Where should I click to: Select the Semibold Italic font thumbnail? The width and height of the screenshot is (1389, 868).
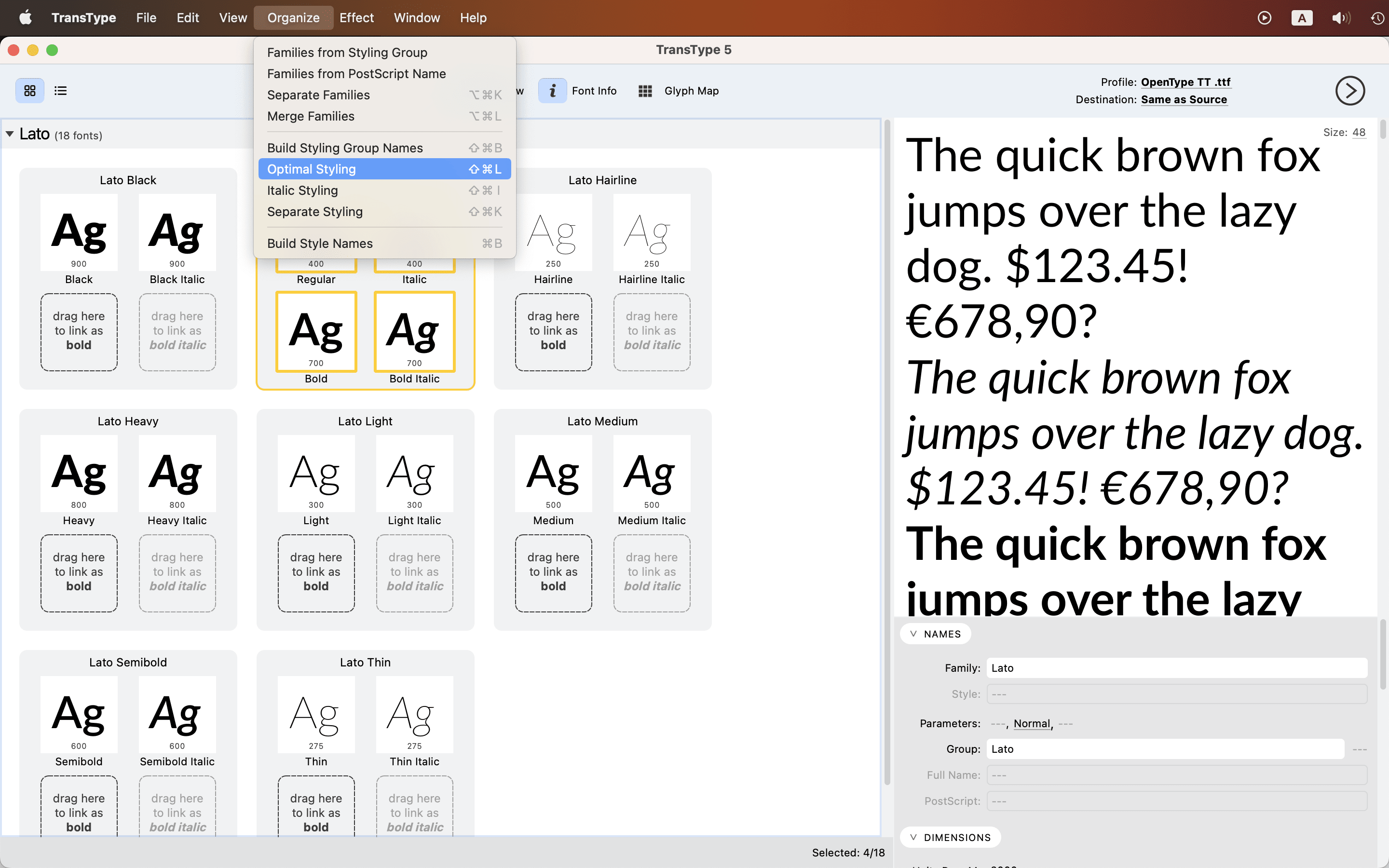tap(177, 714)
